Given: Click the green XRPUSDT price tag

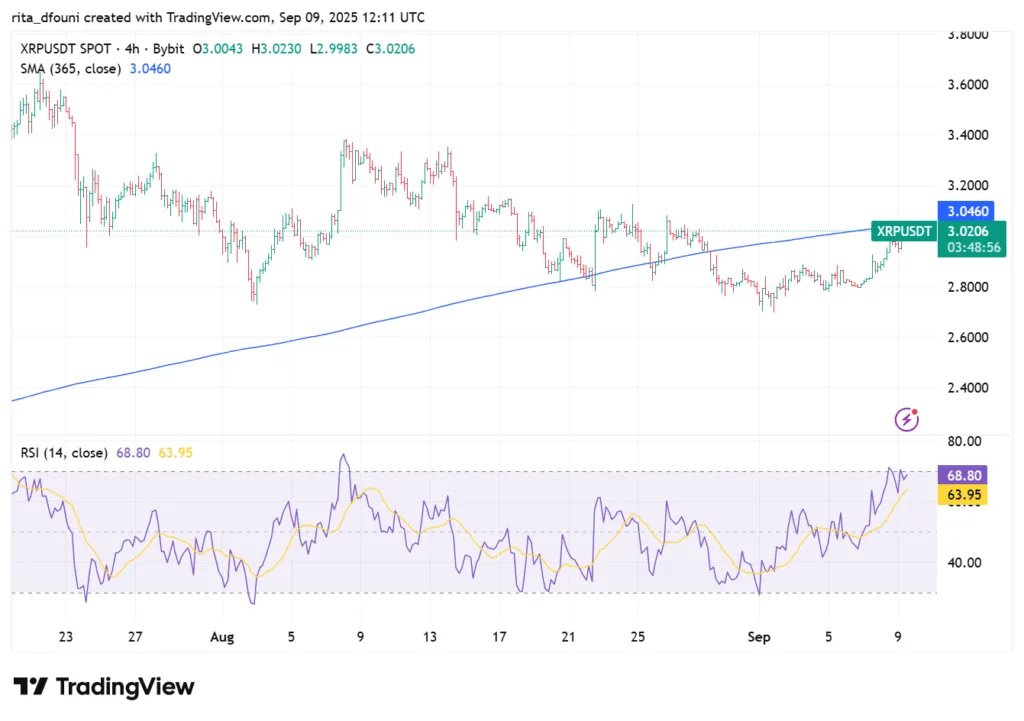Looking at the screenshot, I should pos(904,232).
